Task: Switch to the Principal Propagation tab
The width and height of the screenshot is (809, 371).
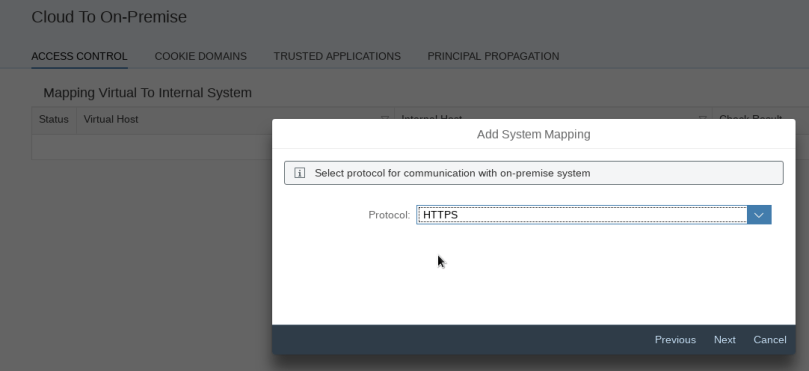Action: pyautogui.click(x=493, y=56)
